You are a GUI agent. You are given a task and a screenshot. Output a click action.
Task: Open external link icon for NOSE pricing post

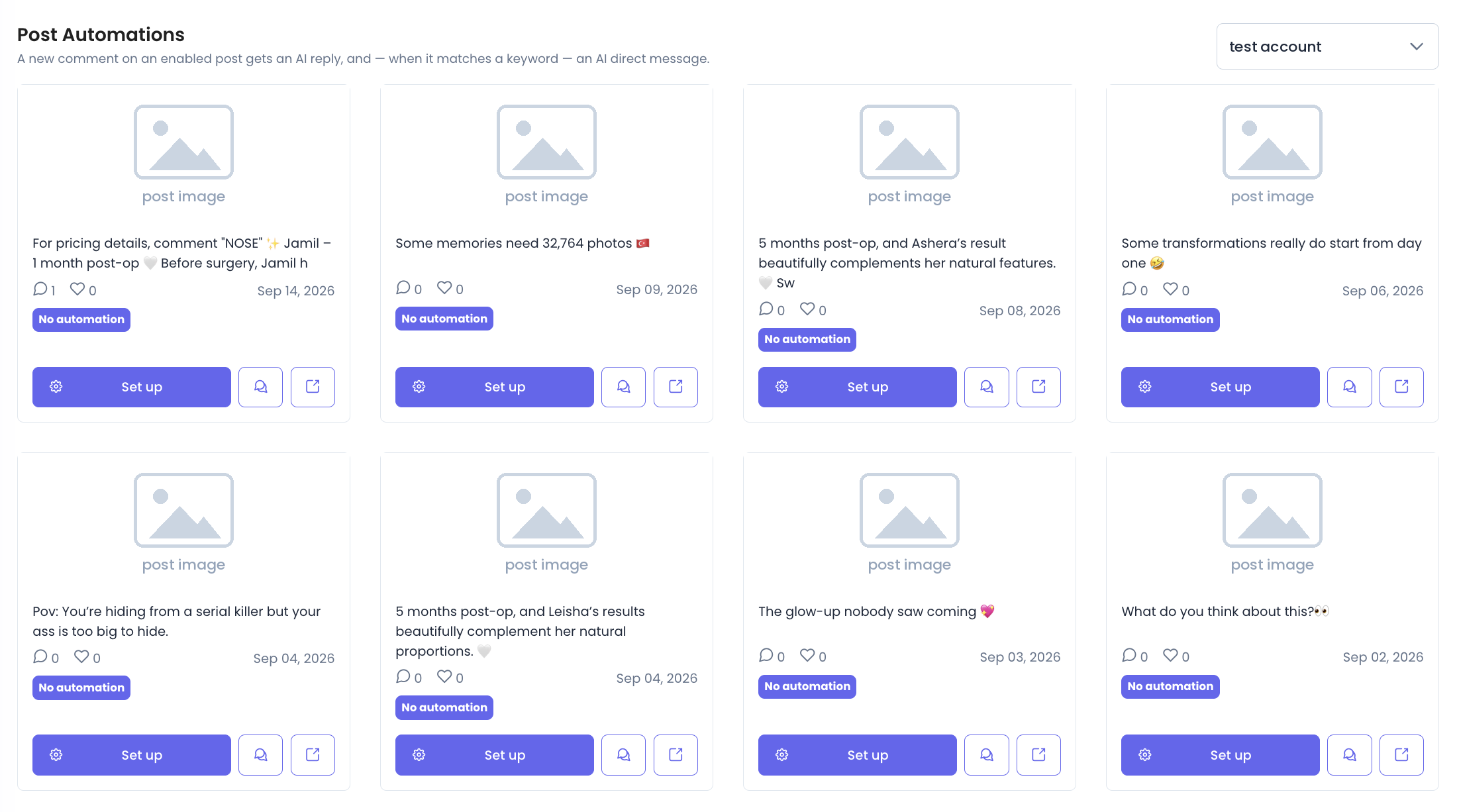[x=313, y=387]
